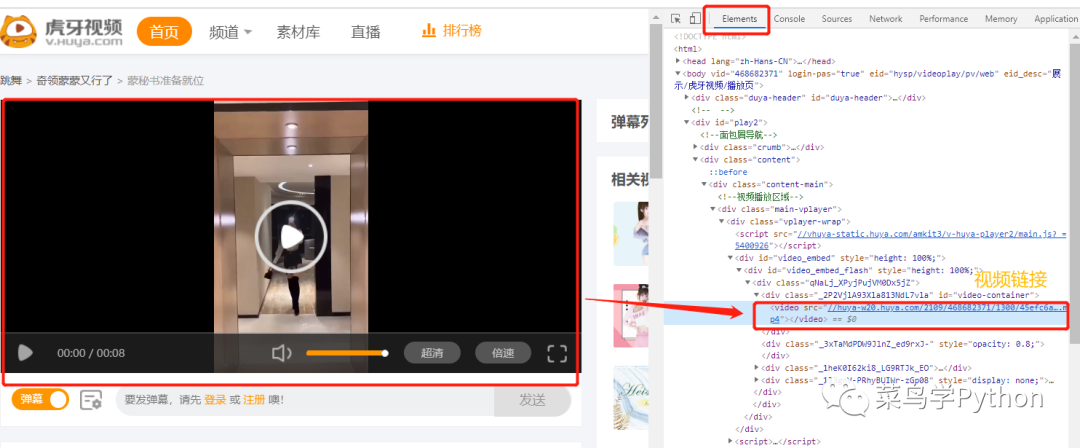Viewport: 1080px width, 448px height.
Task: Expand the duya-header div node
Action: click(687, 97)
